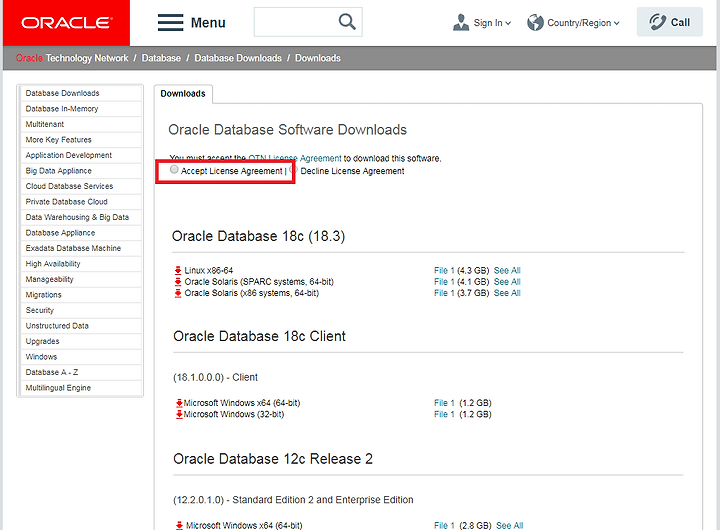
Task: Click Oracle Technology Network breadcrumb
Action: (x=72, y=58)
